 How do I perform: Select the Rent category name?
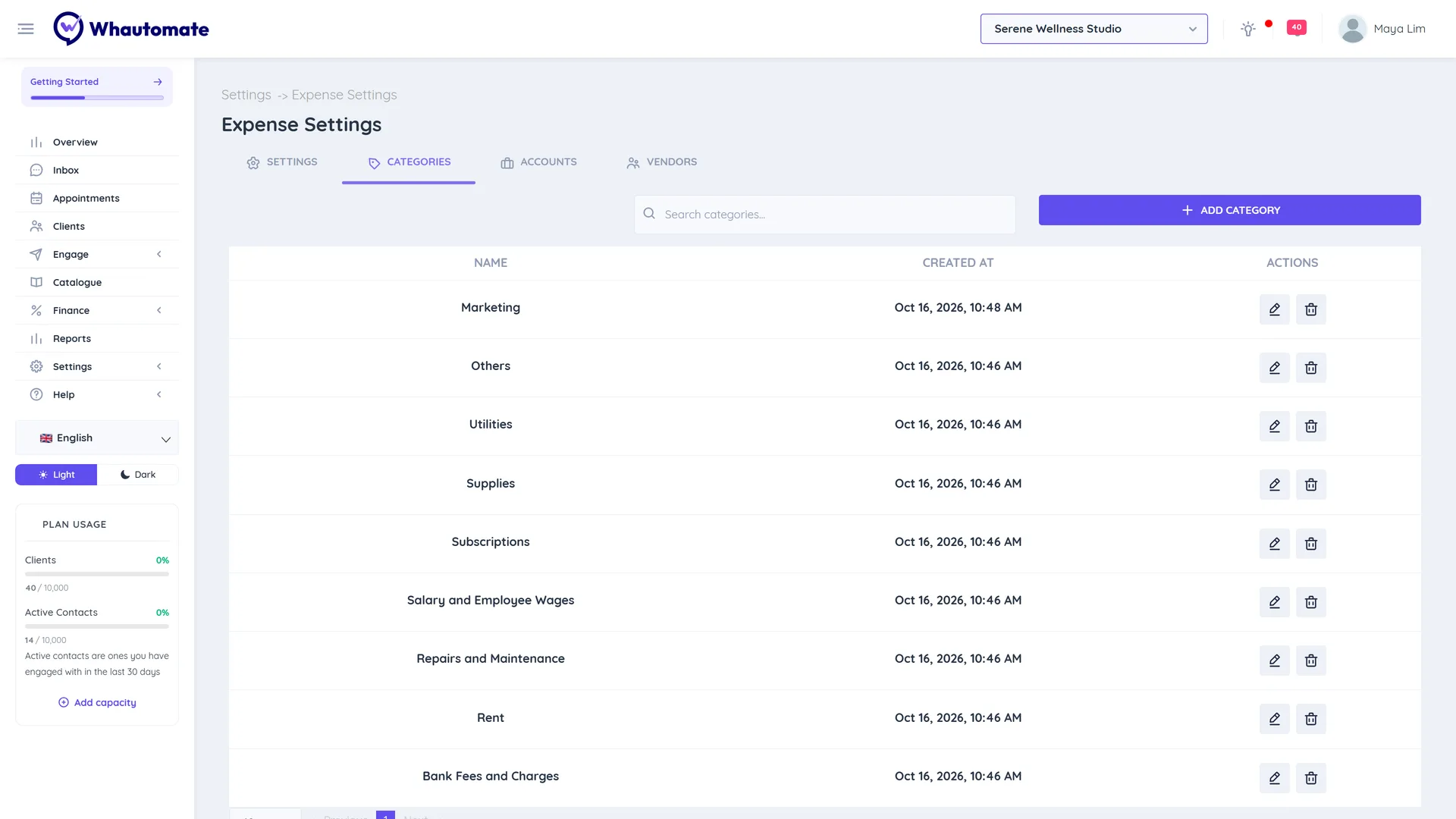[x=491, y=717]
